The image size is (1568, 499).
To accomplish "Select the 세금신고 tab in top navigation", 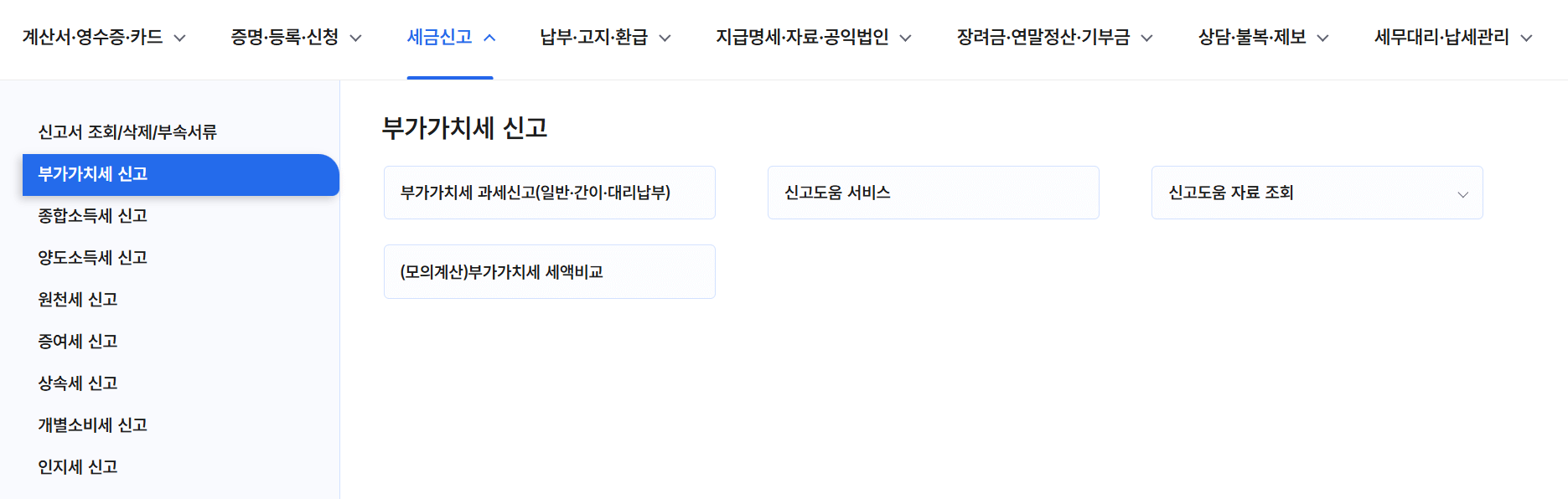I will click(442, 37).
